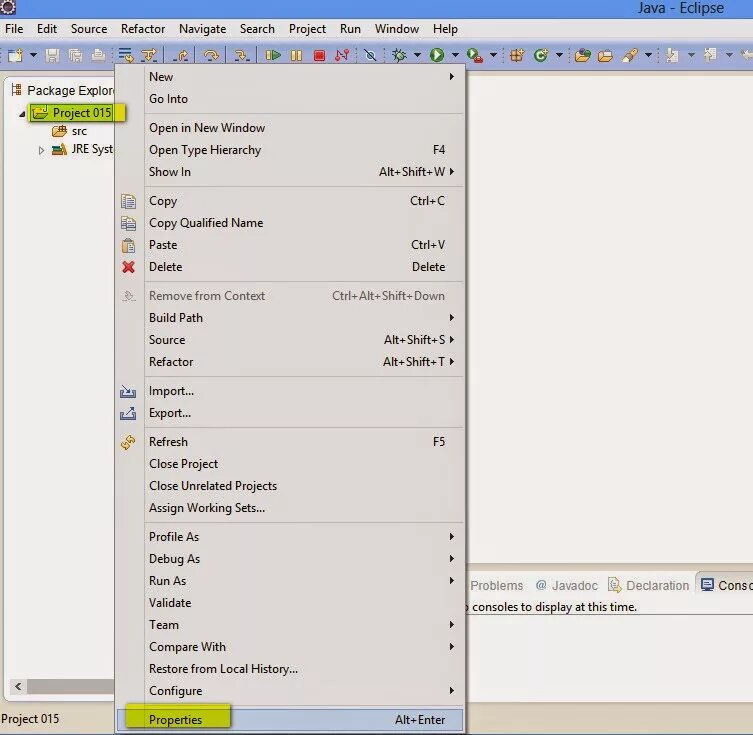Collapse the Project 015 tree node

(x=22, y=114)
